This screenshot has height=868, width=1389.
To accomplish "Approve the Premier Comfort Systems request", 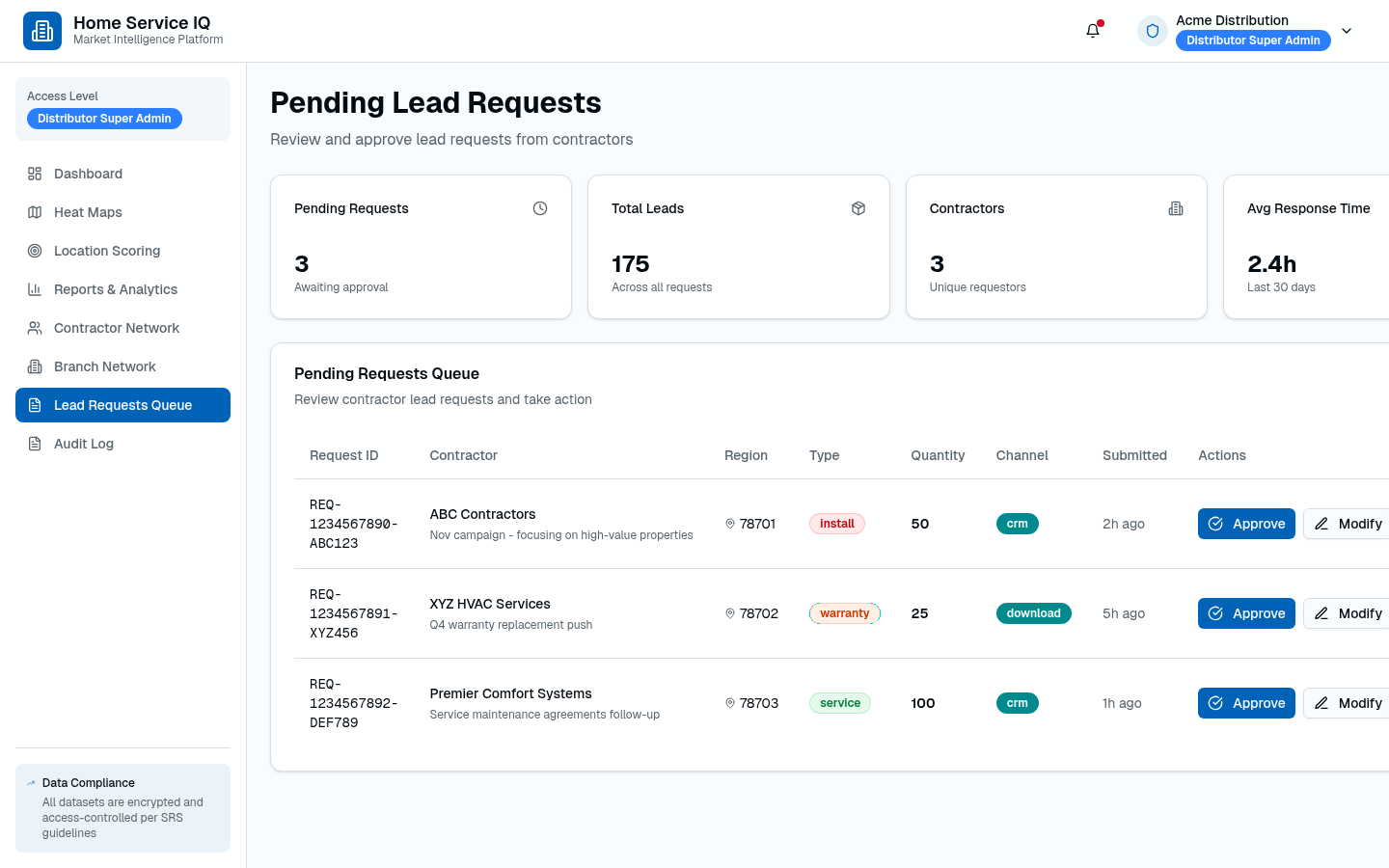I will point(1246,703).
